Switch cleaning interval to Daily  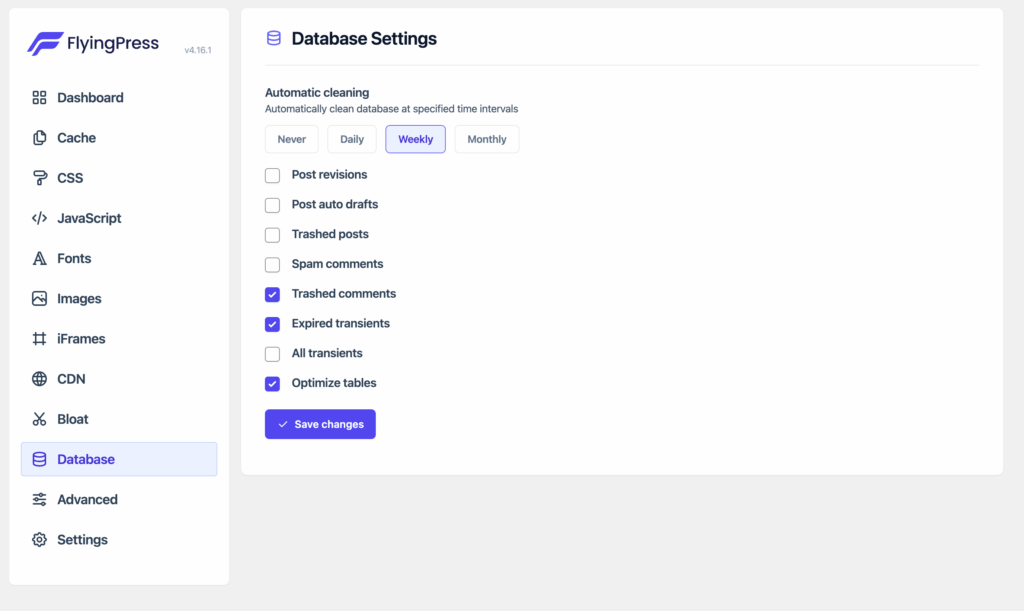click(351, 139)
